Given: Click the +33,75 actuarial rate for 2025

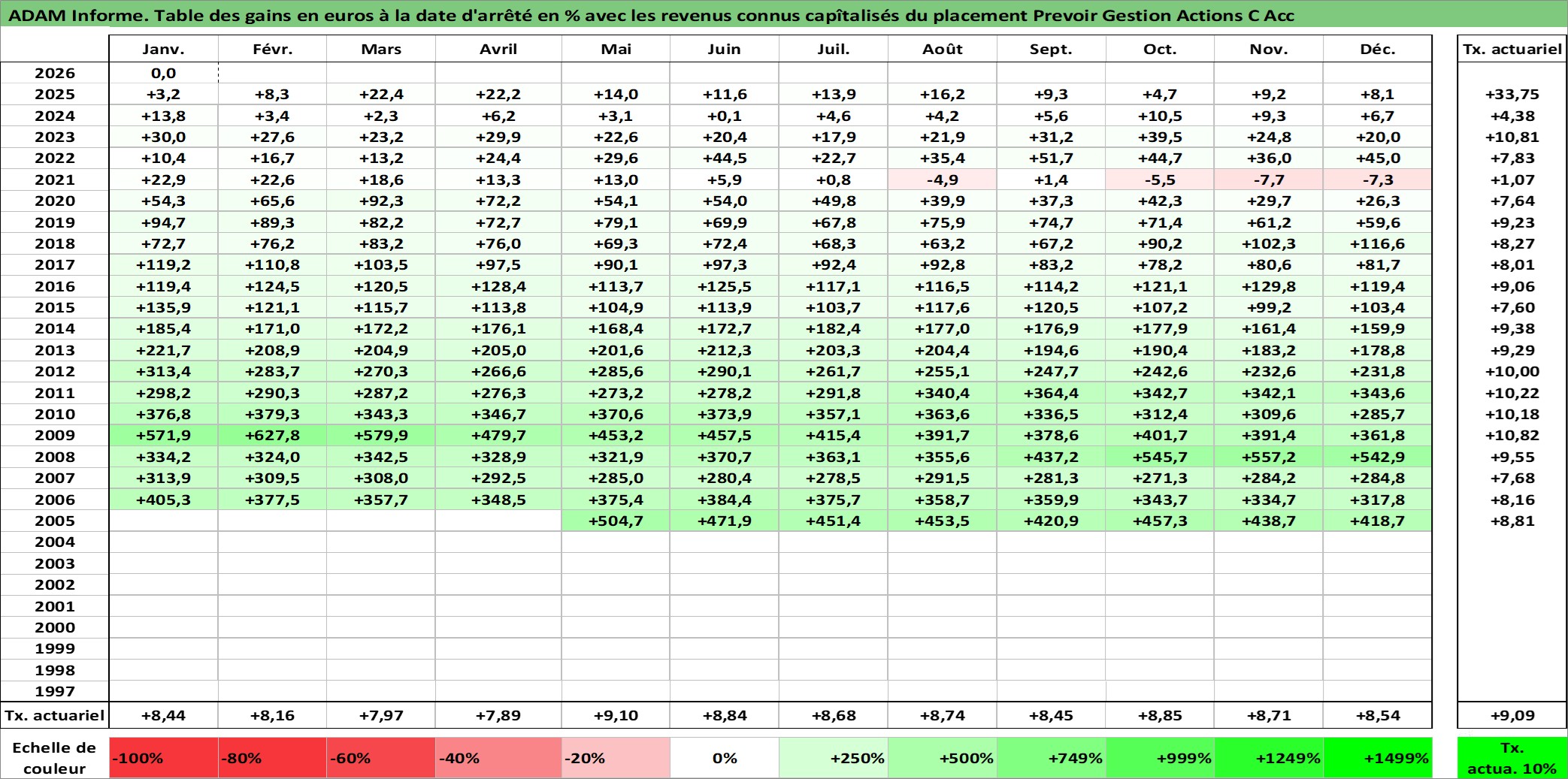Looking at the screenshot, I should 1512,94.
